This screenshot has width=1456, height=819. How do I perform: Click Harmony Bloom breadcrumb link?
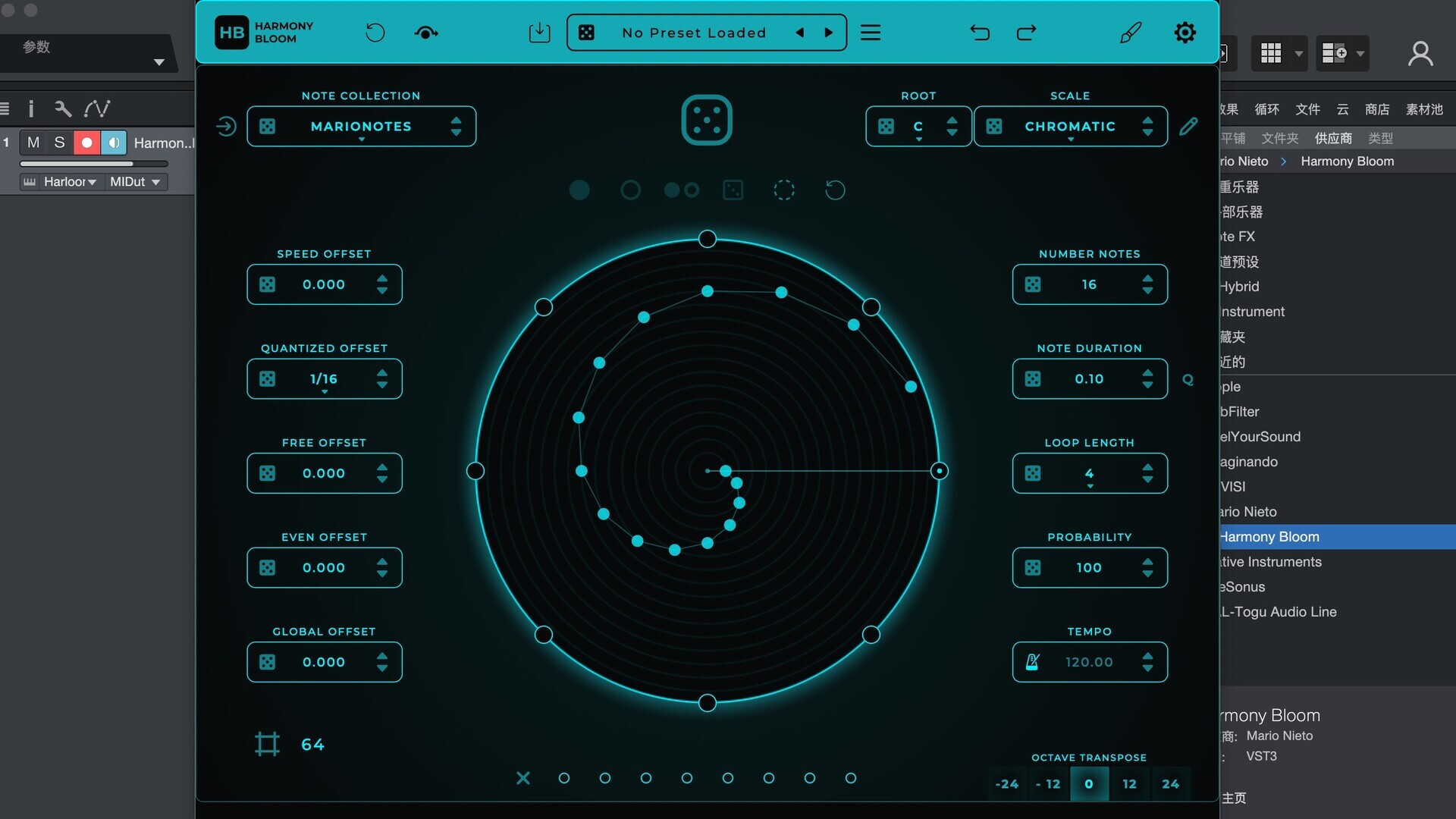pyautogui.click(x=1348, y=162)
